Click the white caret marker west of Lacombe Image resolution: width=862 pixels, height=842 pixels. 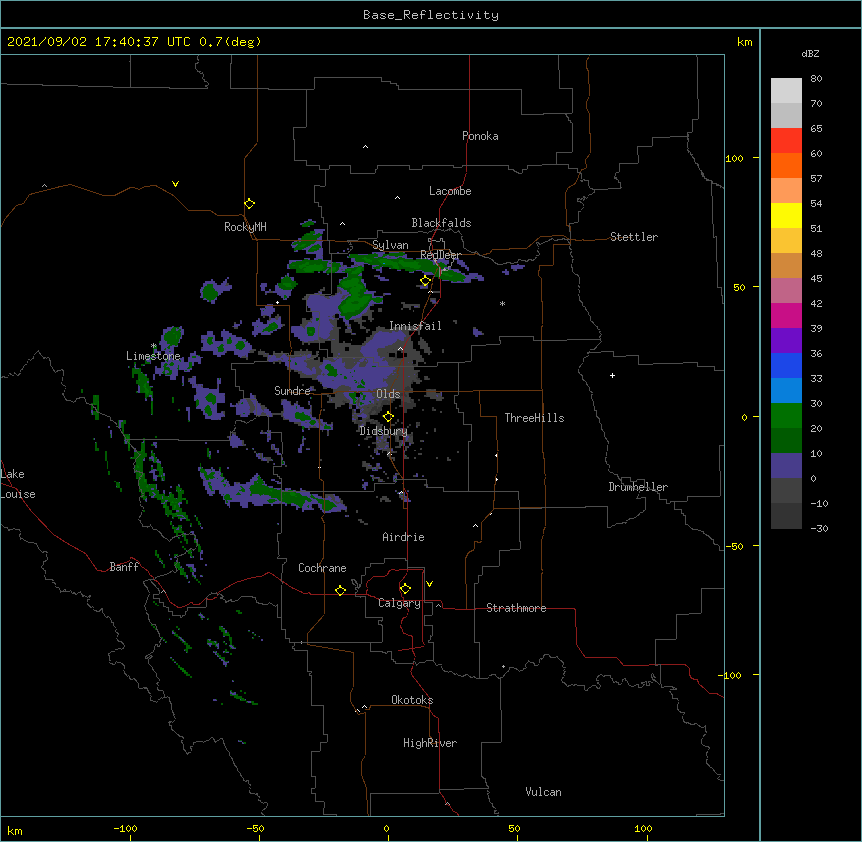point(397,198)
